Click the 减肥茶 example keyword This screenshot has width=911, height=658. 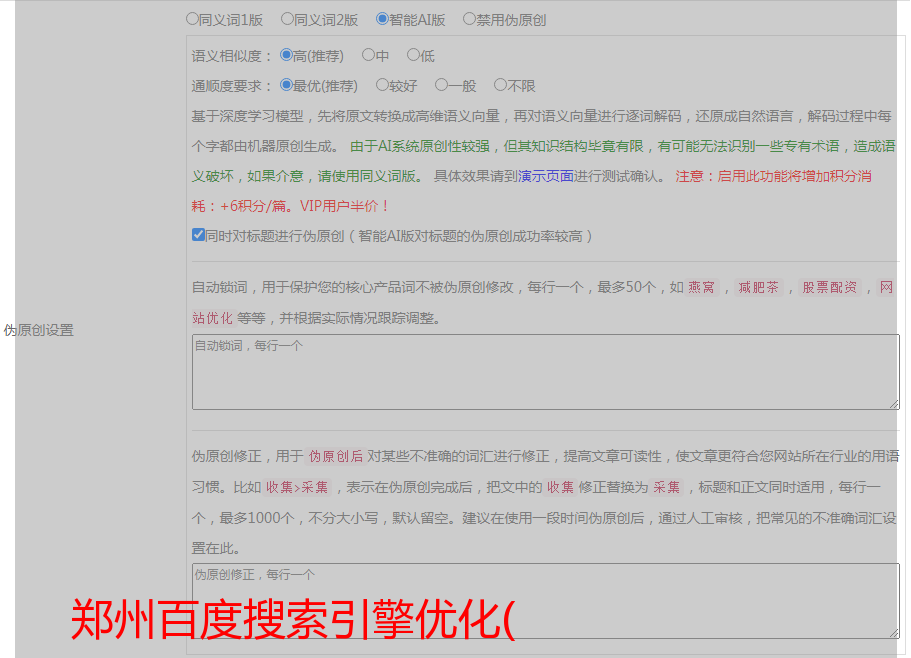759,287
